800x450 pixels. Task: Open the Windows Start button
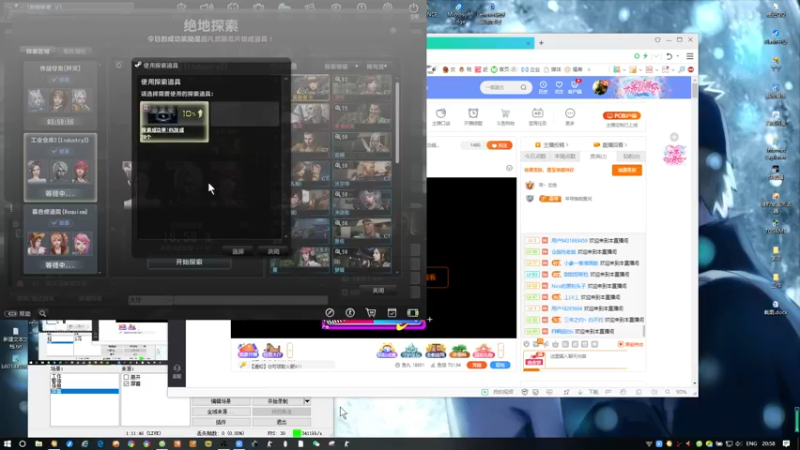click(7, 444)
